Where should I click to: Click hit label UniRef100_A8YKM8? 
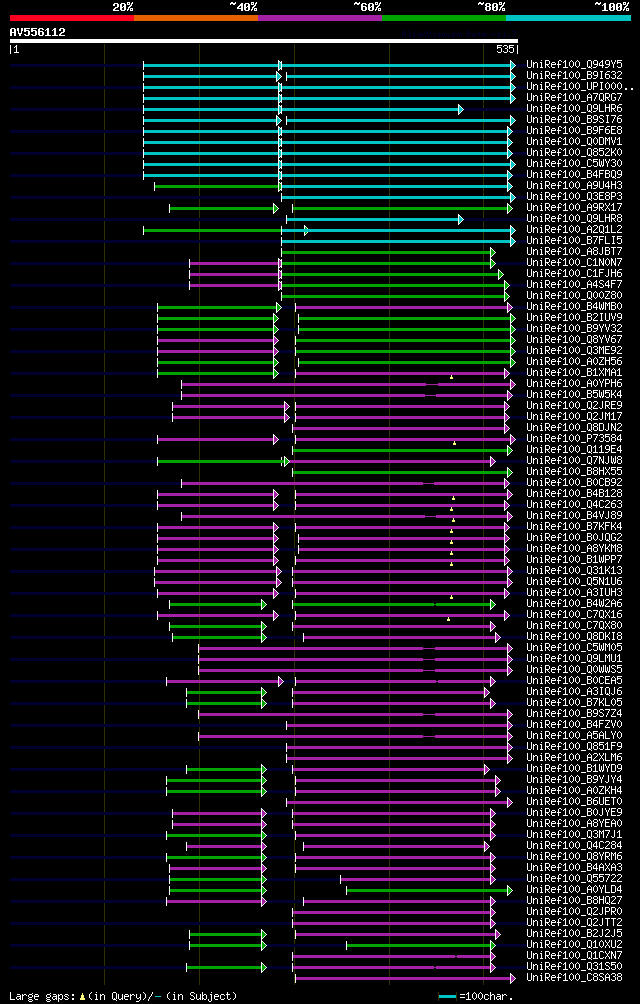(574, 549)
